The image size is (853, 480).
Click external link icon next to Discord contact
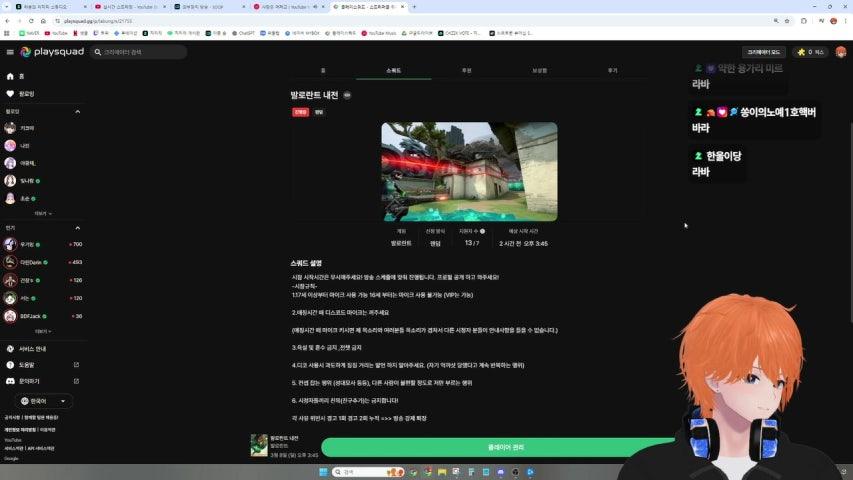pos(76,381)
